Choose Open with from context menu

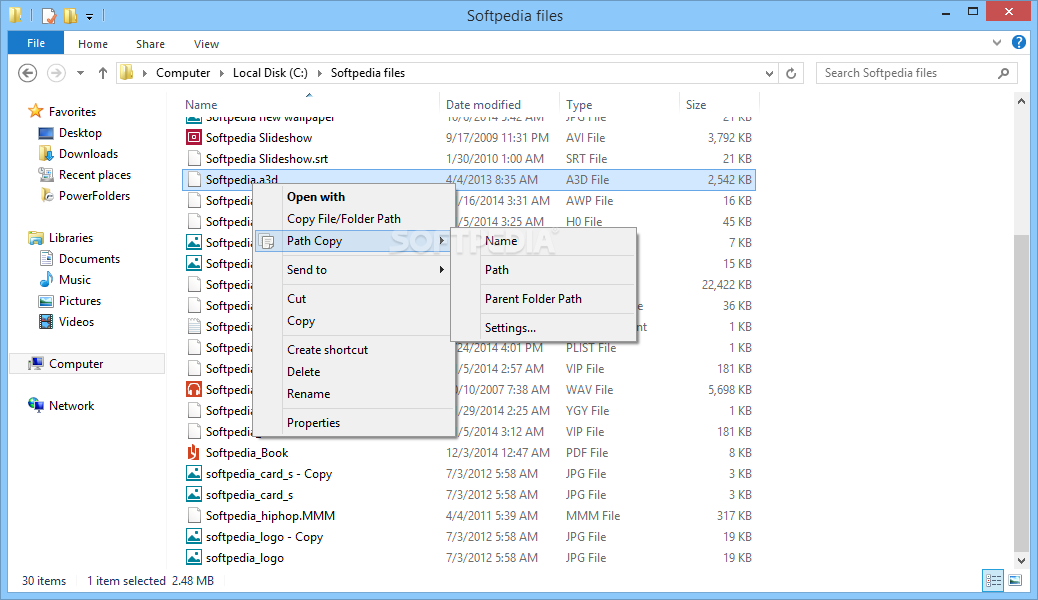[316, 197]
